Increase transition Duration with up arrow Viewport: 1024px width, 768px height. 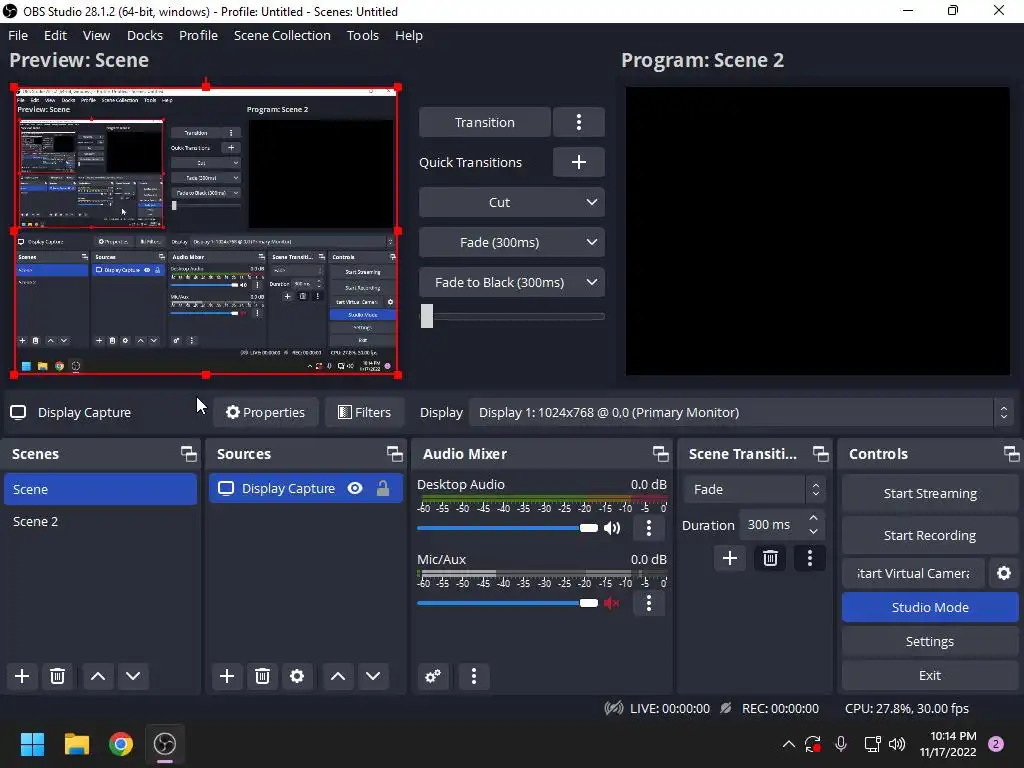click(813, 518)
